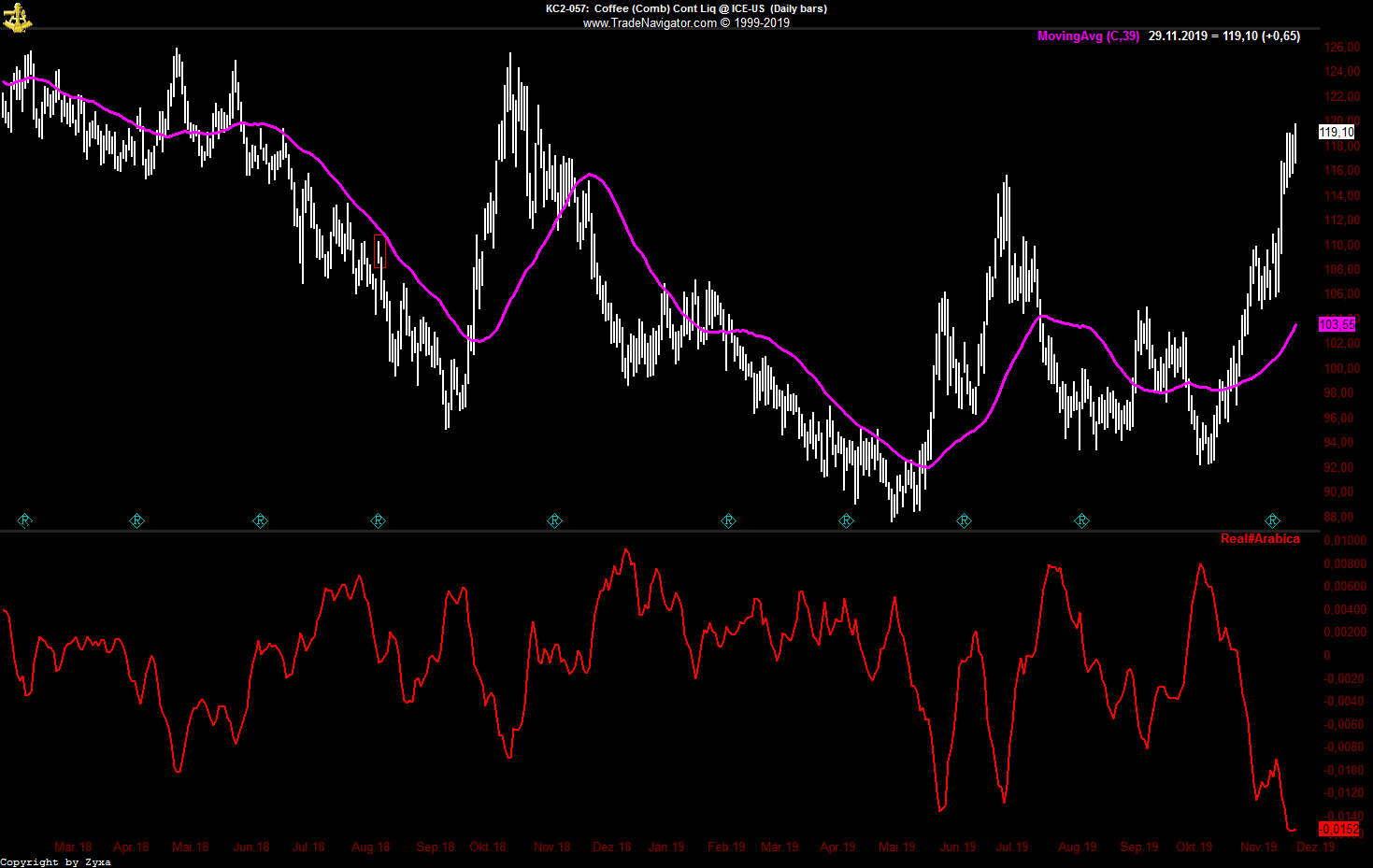The image size is (1373, 868).
Task: Click the Real#Arabica indicator label
Action: [1260, 539]
